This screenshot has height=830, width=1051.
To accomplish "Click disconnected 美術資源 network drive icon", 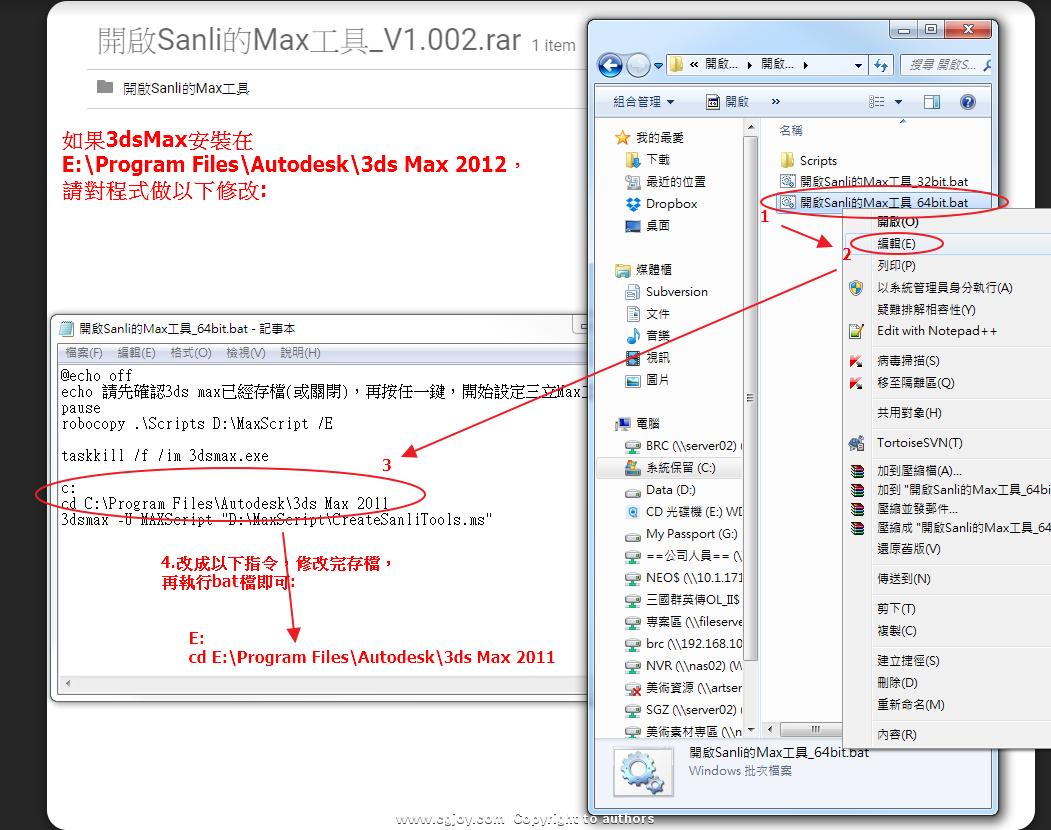I will tap(633, 689).
